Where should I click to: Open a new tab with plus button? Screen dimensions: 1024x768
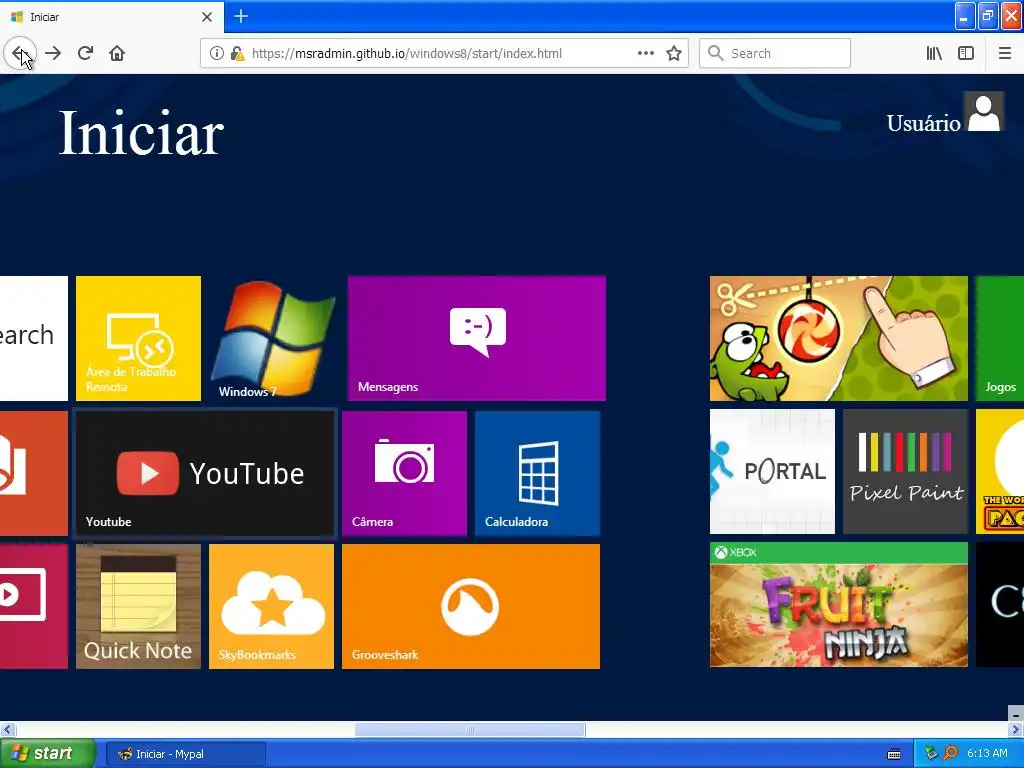tap(241, 16)
